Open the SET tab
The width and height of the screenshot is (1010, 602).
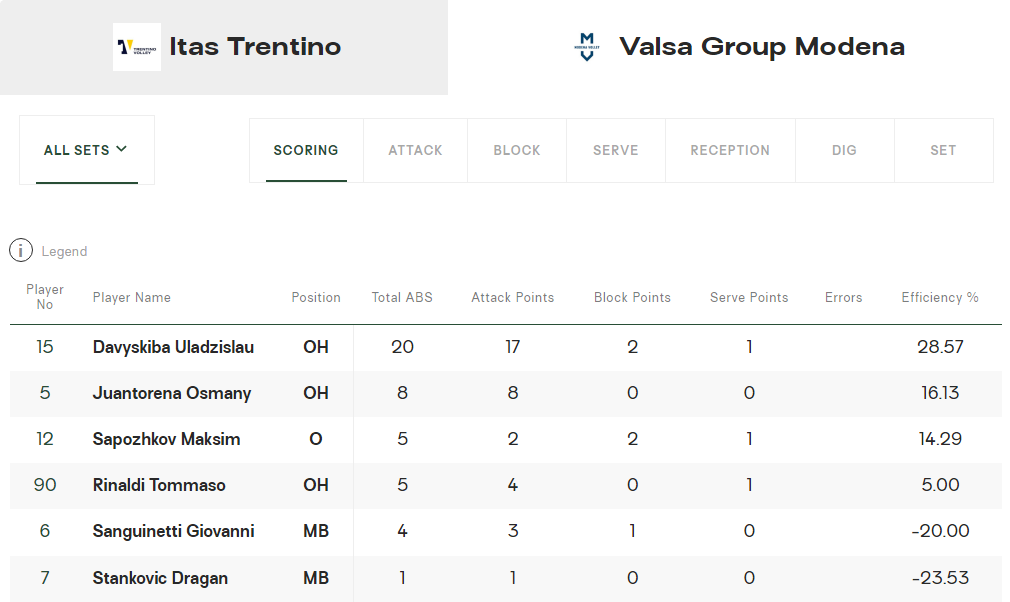pyautogui.click(x=943, y=150)
